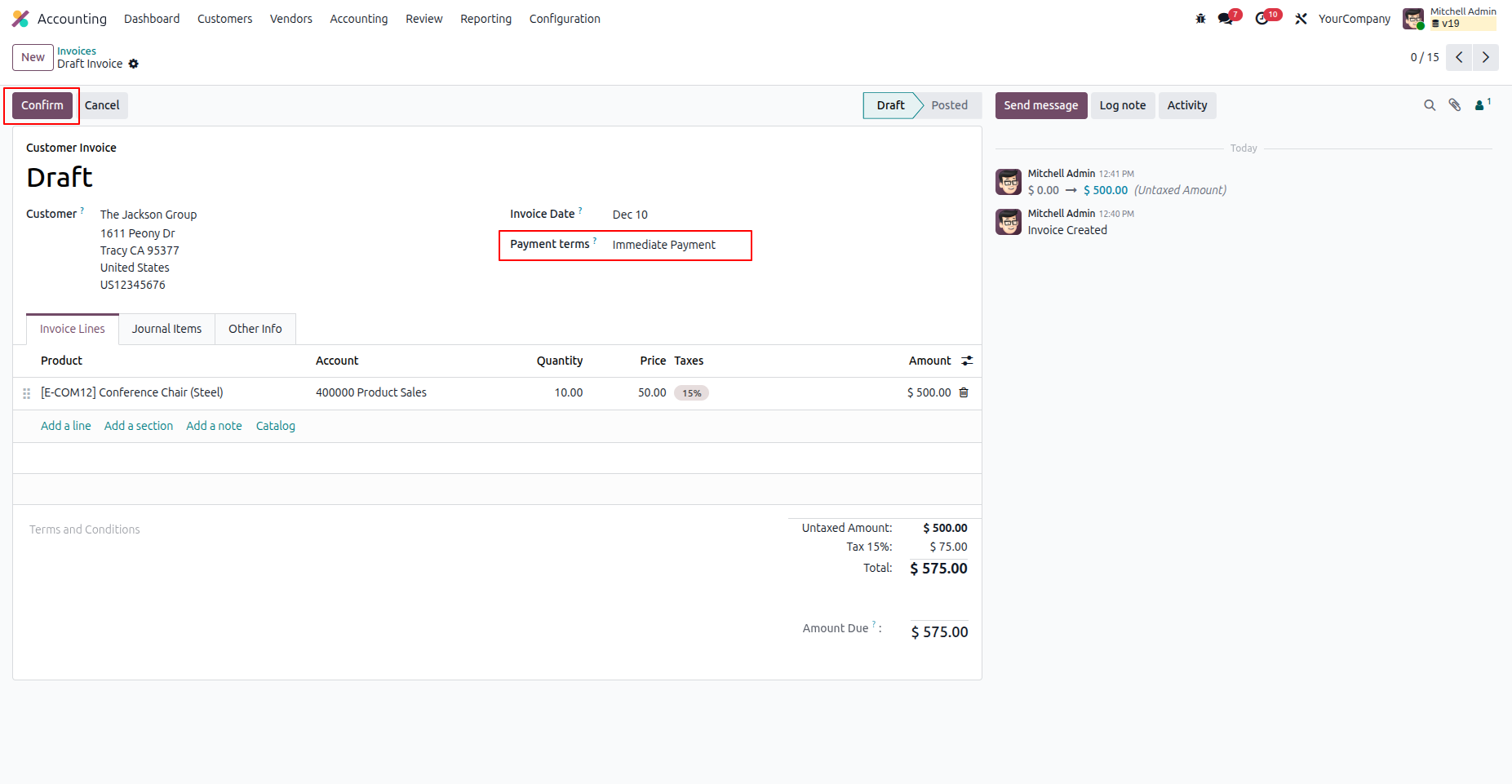Screen dimensions: 1512x784
Task: Click the Product column header
Action: (61, 361)
